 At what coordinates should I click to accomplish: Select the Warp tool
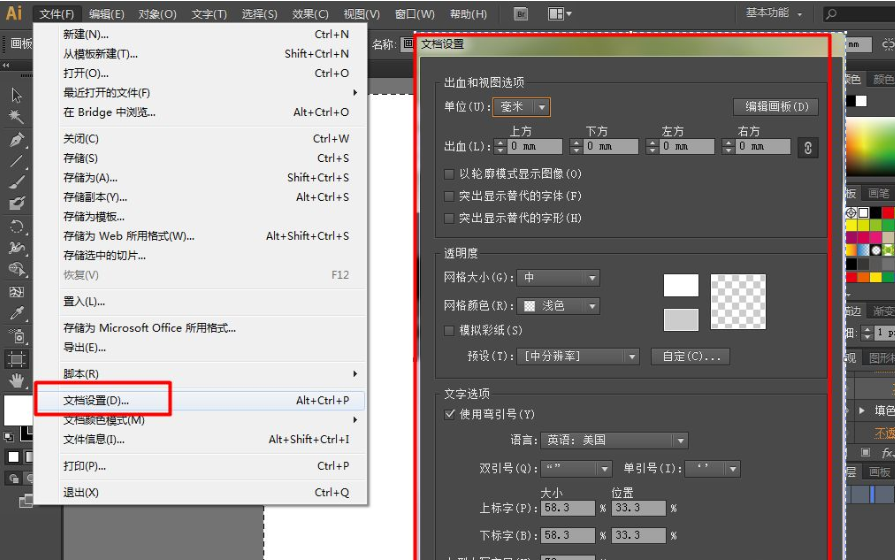(16, 248)
